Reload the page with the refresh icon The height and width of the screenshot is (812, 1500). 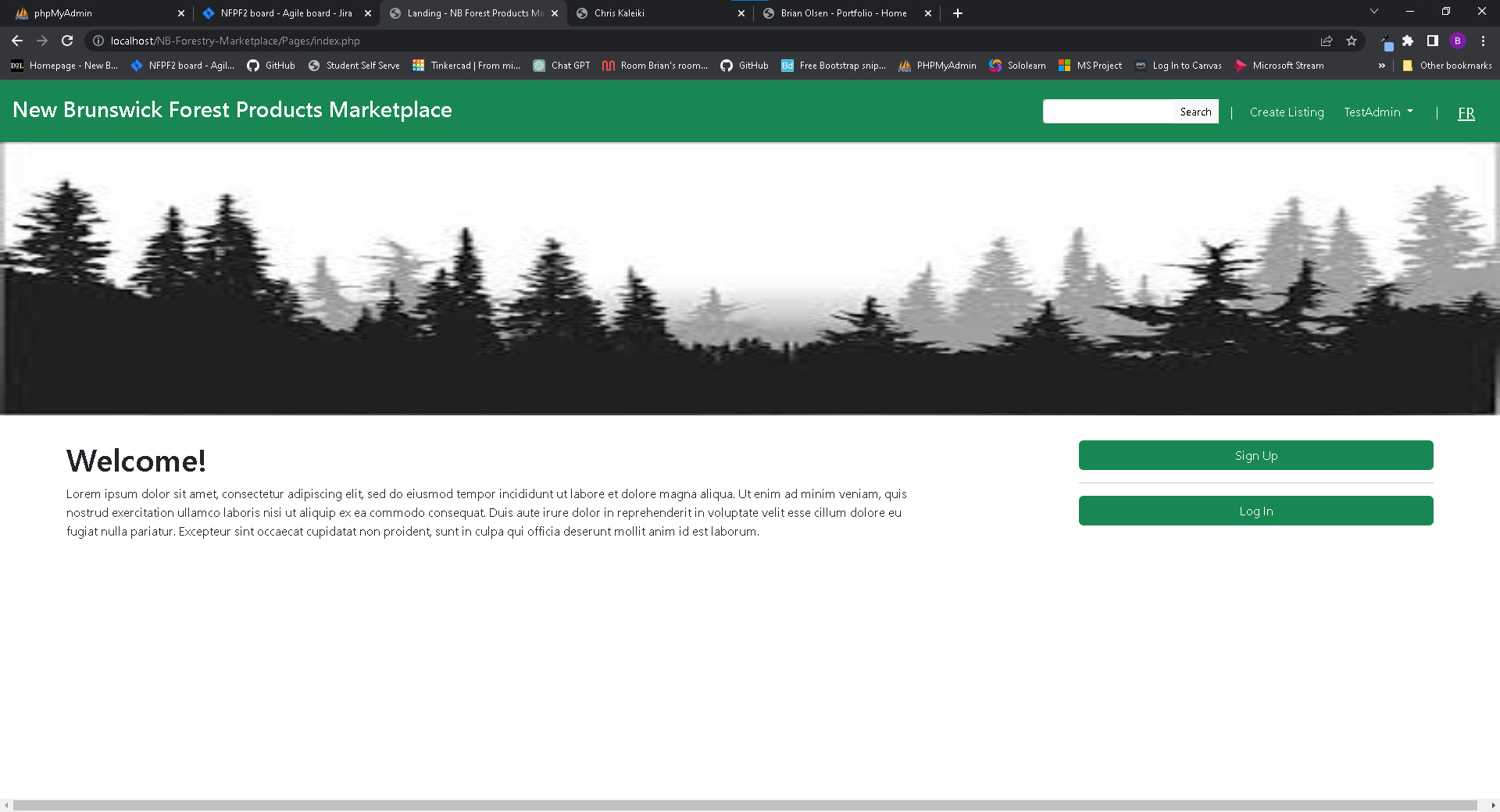point(67,41)
